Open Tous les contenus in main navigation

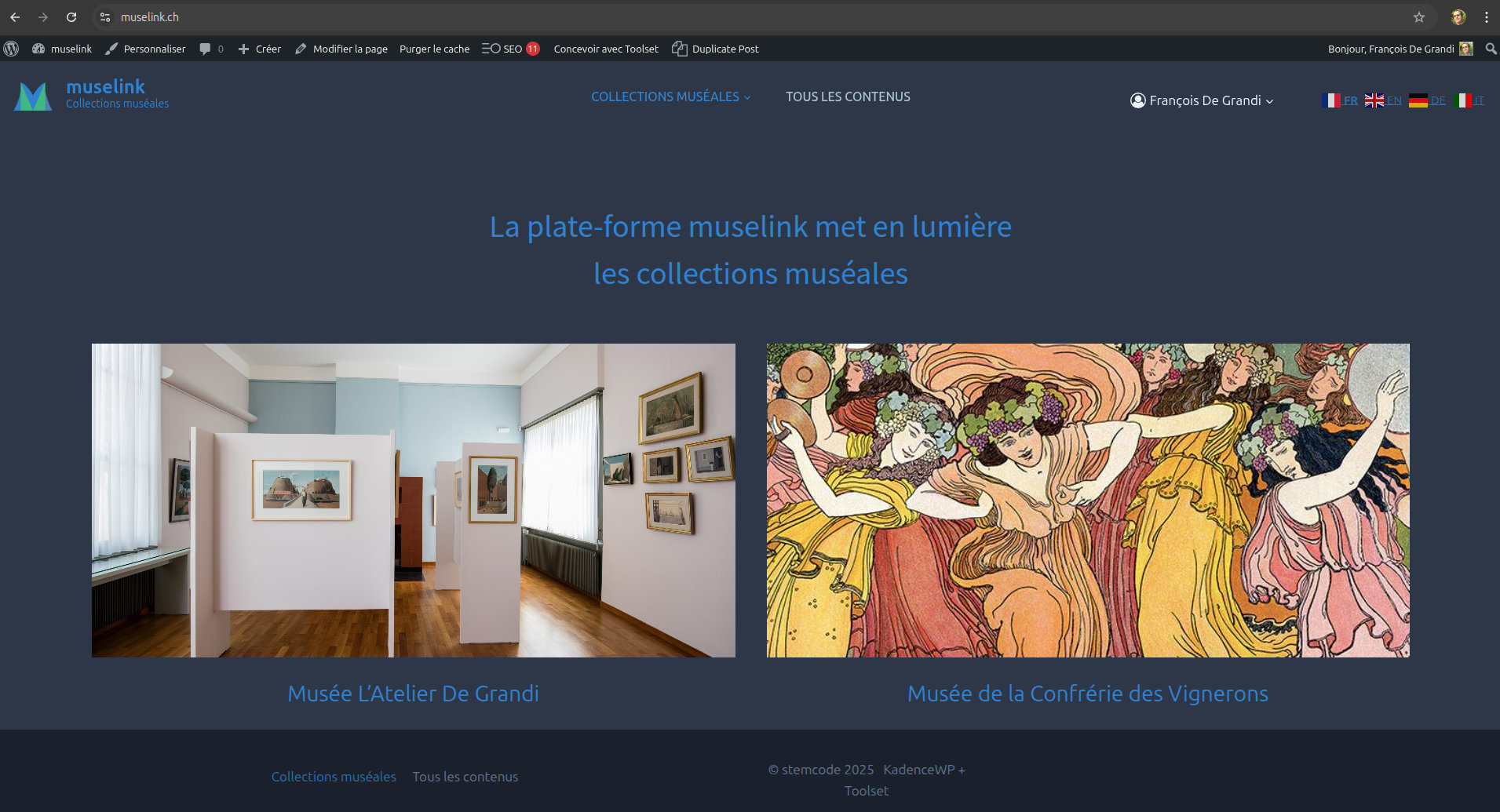pos(848,96)
